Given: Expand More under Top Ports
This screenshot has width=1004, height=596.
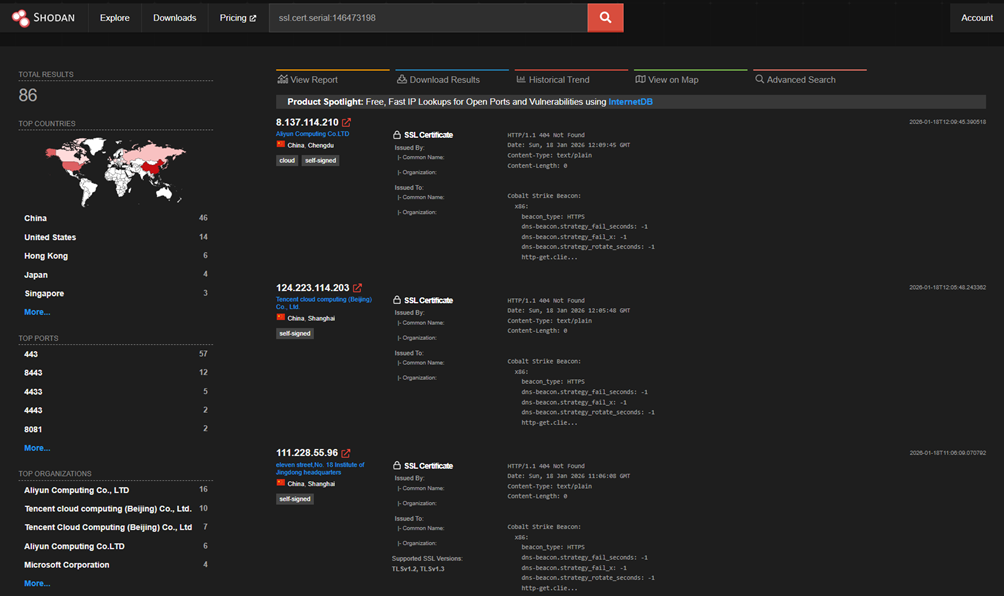Looking at the screenshot, I should 37,448.
